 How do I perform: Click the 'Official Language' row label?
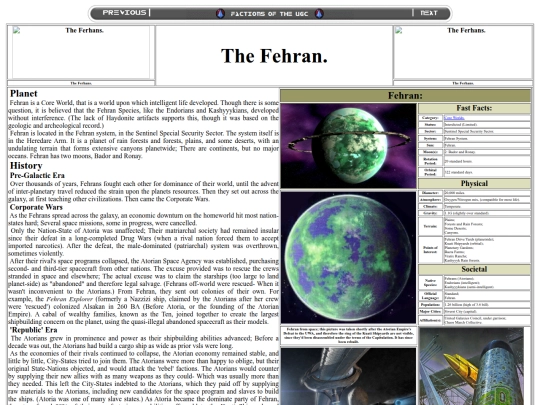point(430,296)
